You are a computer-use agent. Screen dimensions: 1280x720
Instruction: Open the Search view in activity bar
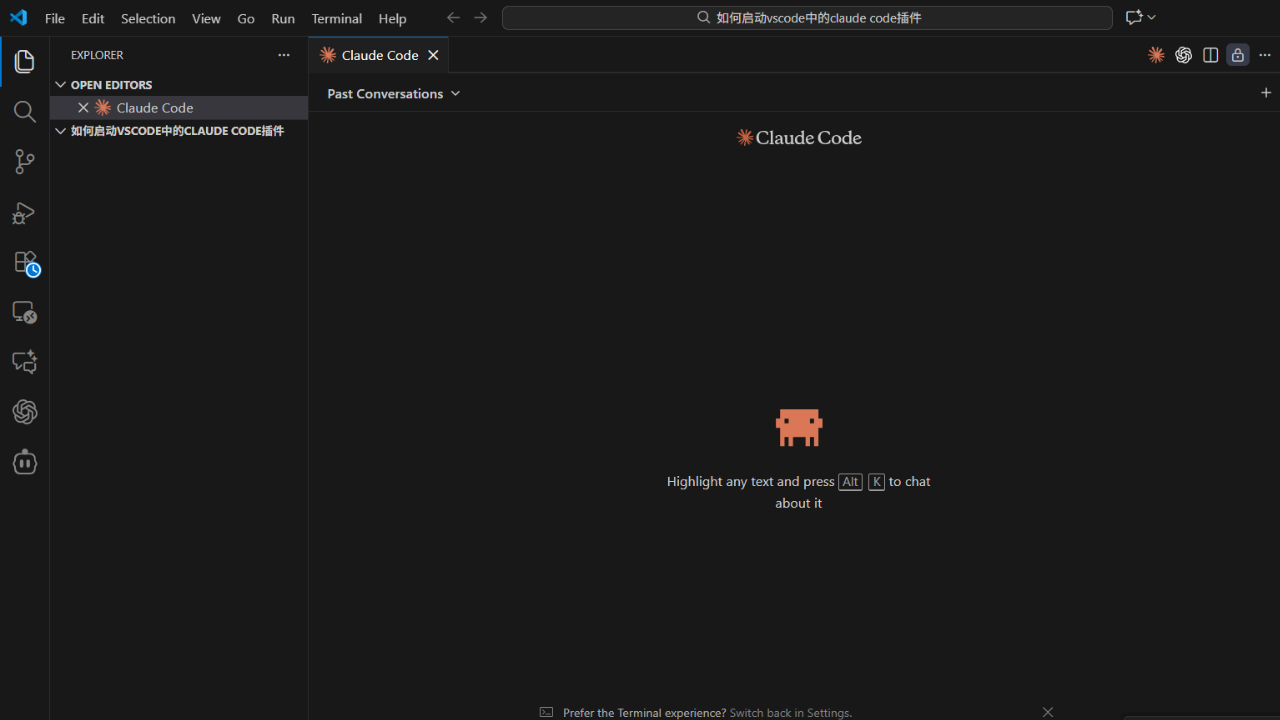[25, 112]
